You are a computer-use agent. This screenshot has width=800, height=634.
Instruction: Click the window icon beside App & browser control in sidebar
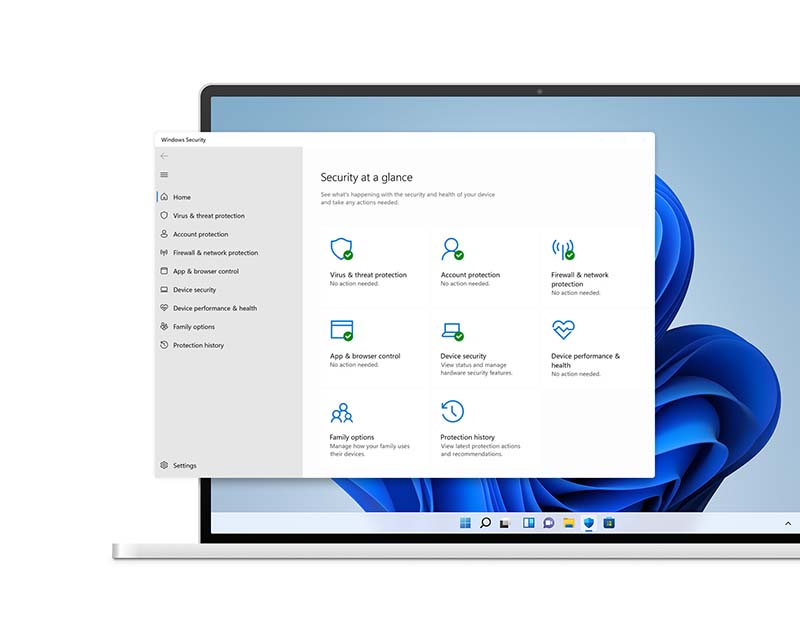coord(164,271)
